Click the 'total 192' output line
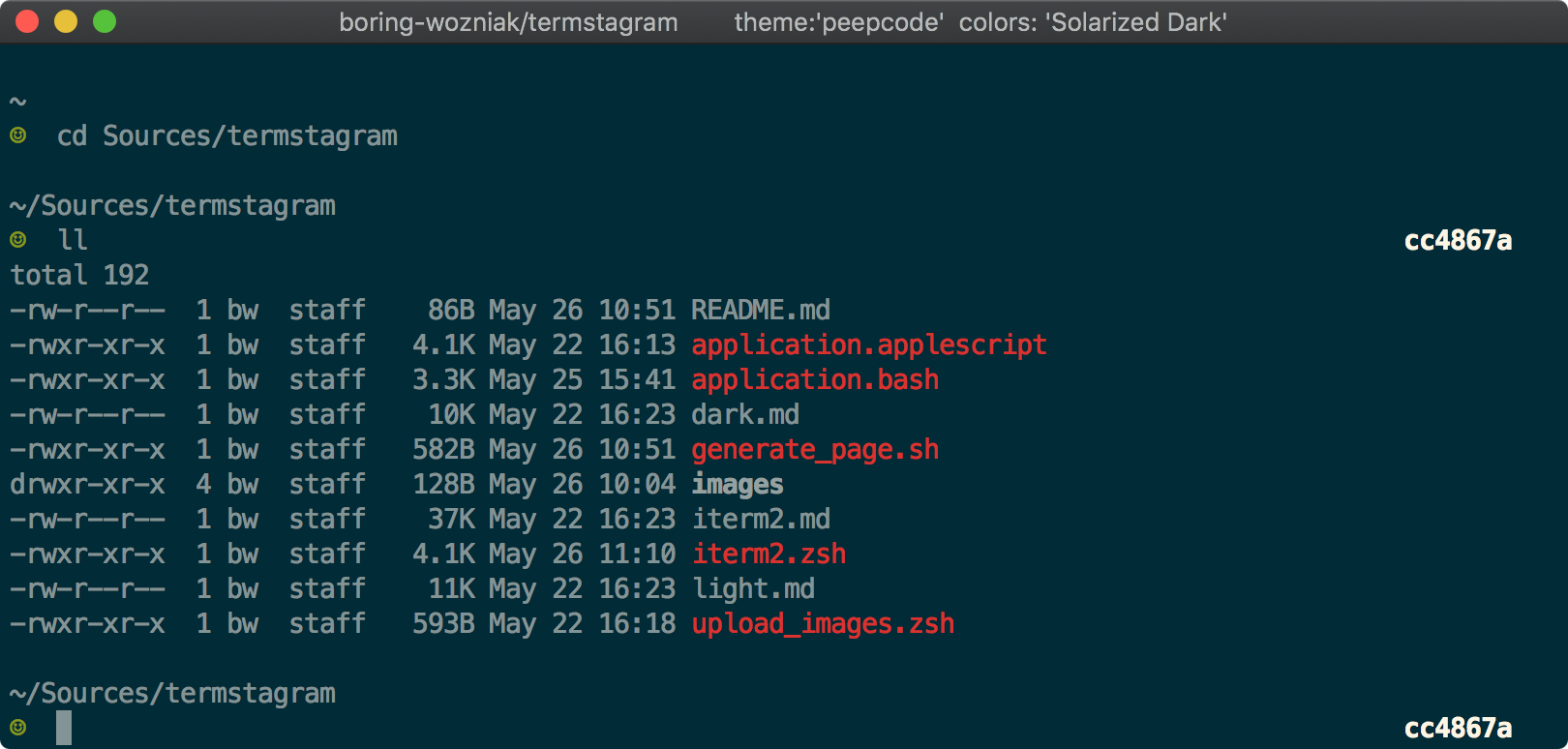 pyautogui.click(x=79, y=275)
